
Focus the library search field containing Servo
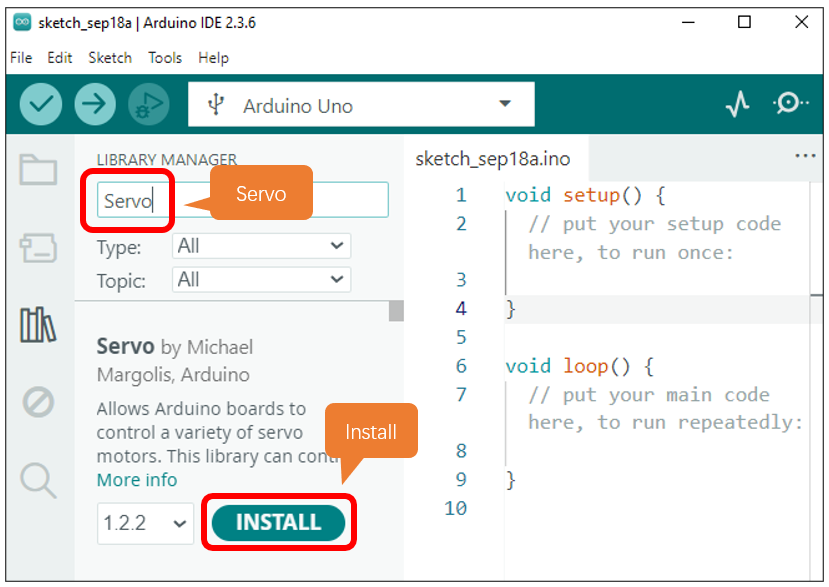tap(243, 200)
